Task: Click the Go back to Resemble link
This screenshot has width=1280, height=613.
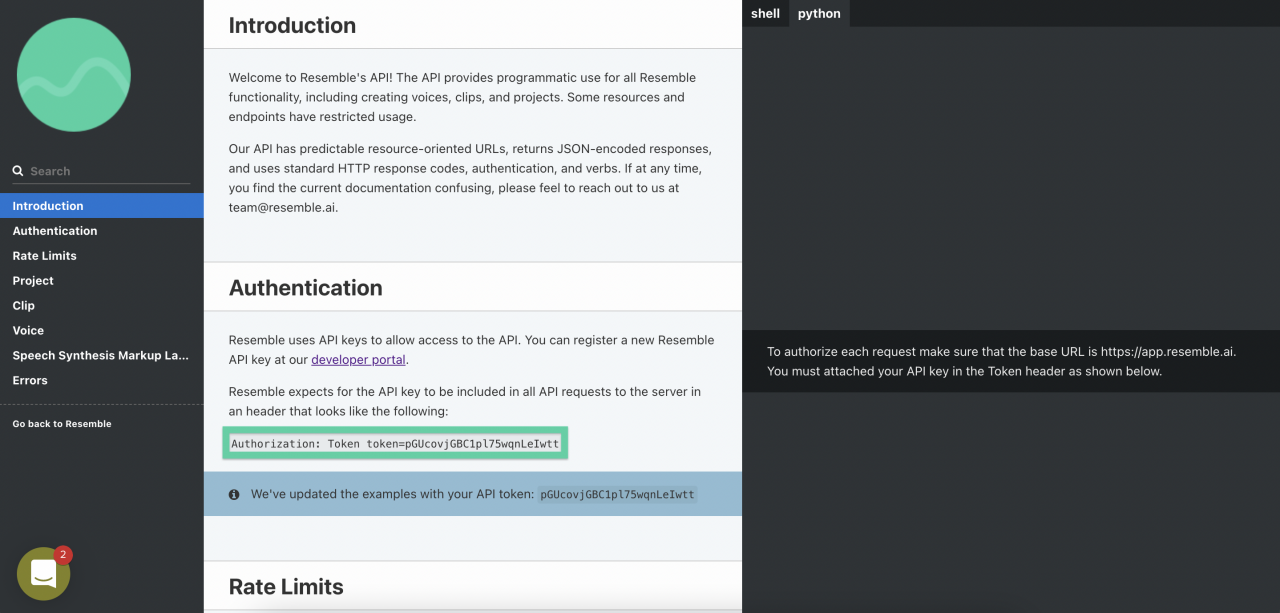Action: coord(61,423)
